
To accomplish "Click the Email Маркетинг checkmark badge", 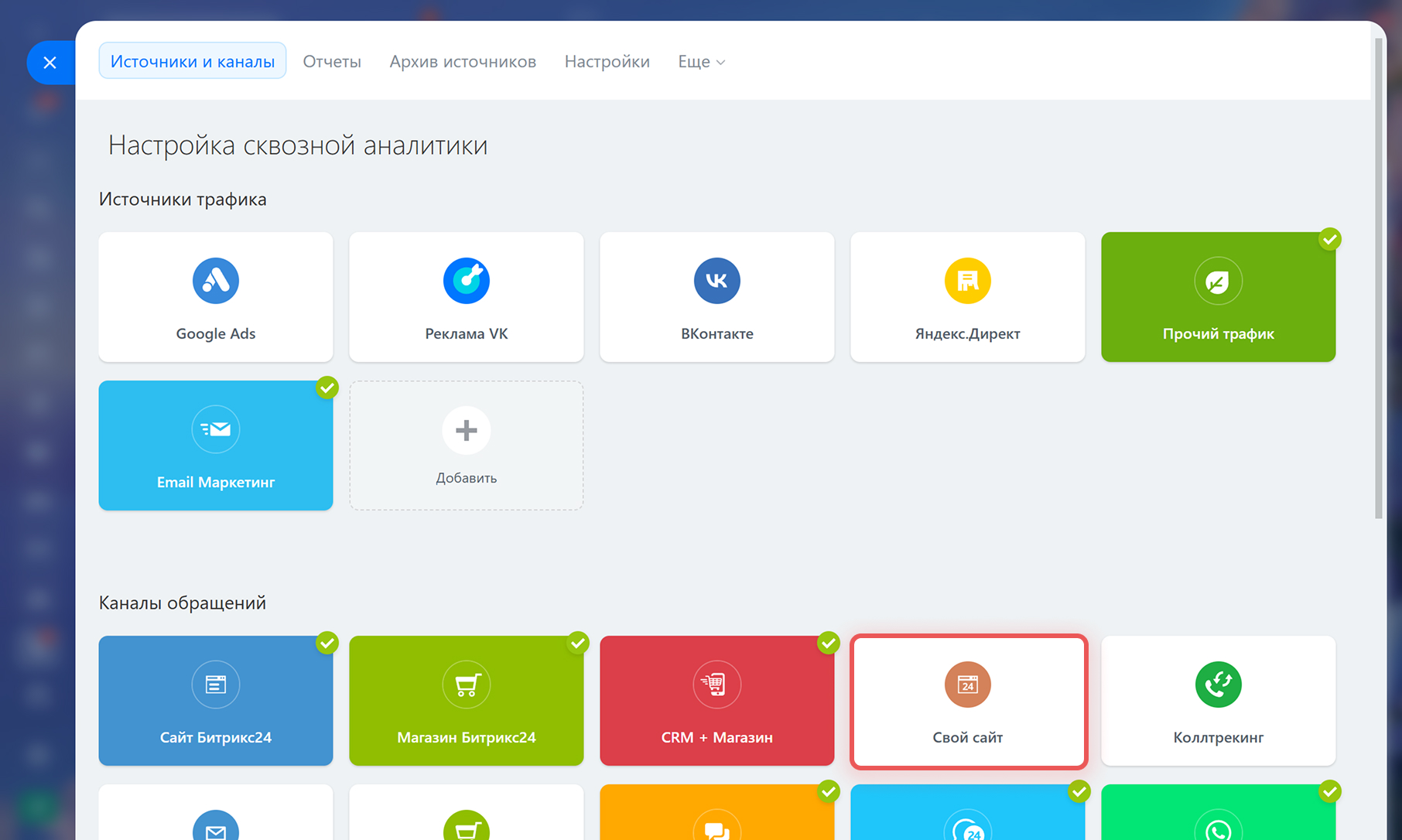I will (x=327, y=388).
